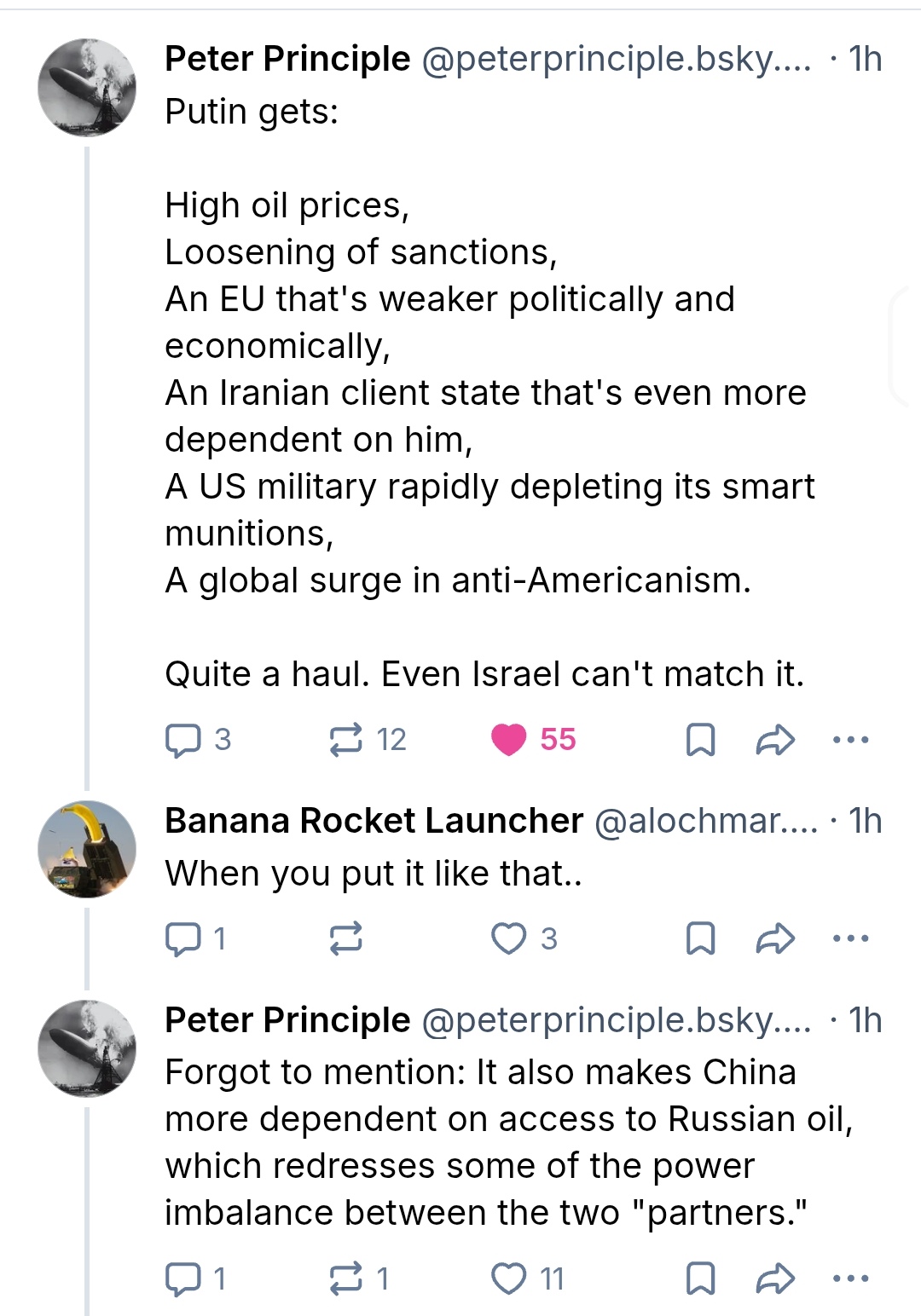Bookmark the 'Putin gets:' post
This screenshot has height=1316, width=921.
(700, 740)
